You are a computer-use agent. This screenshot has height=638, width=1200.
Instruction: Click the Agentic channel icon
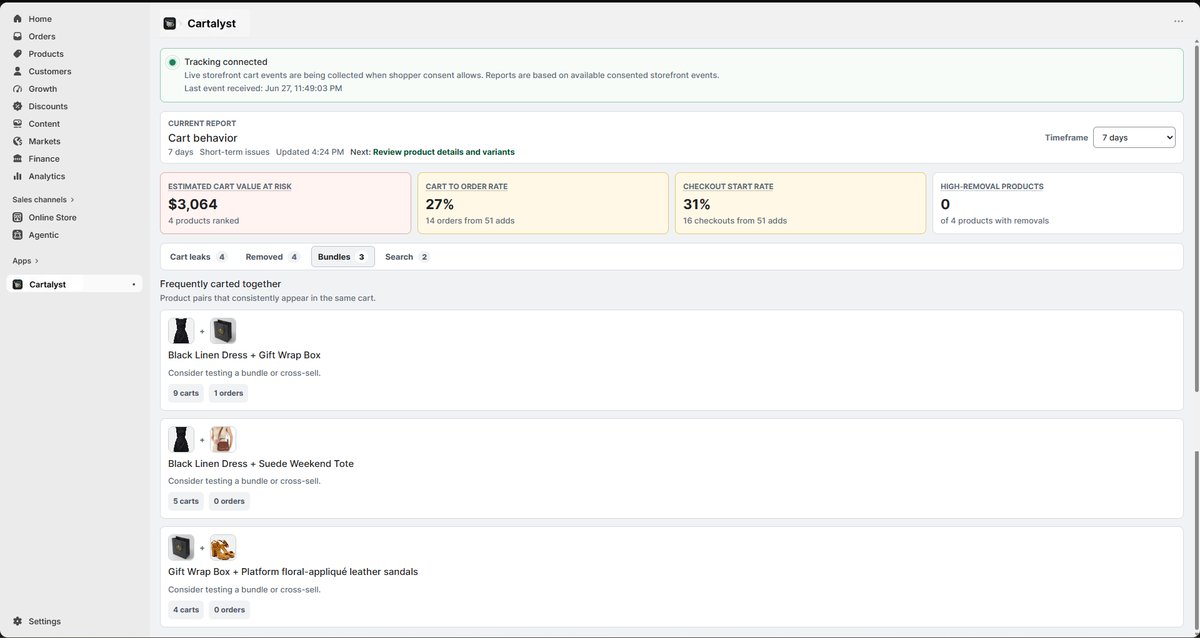click(x=18, y=235)
